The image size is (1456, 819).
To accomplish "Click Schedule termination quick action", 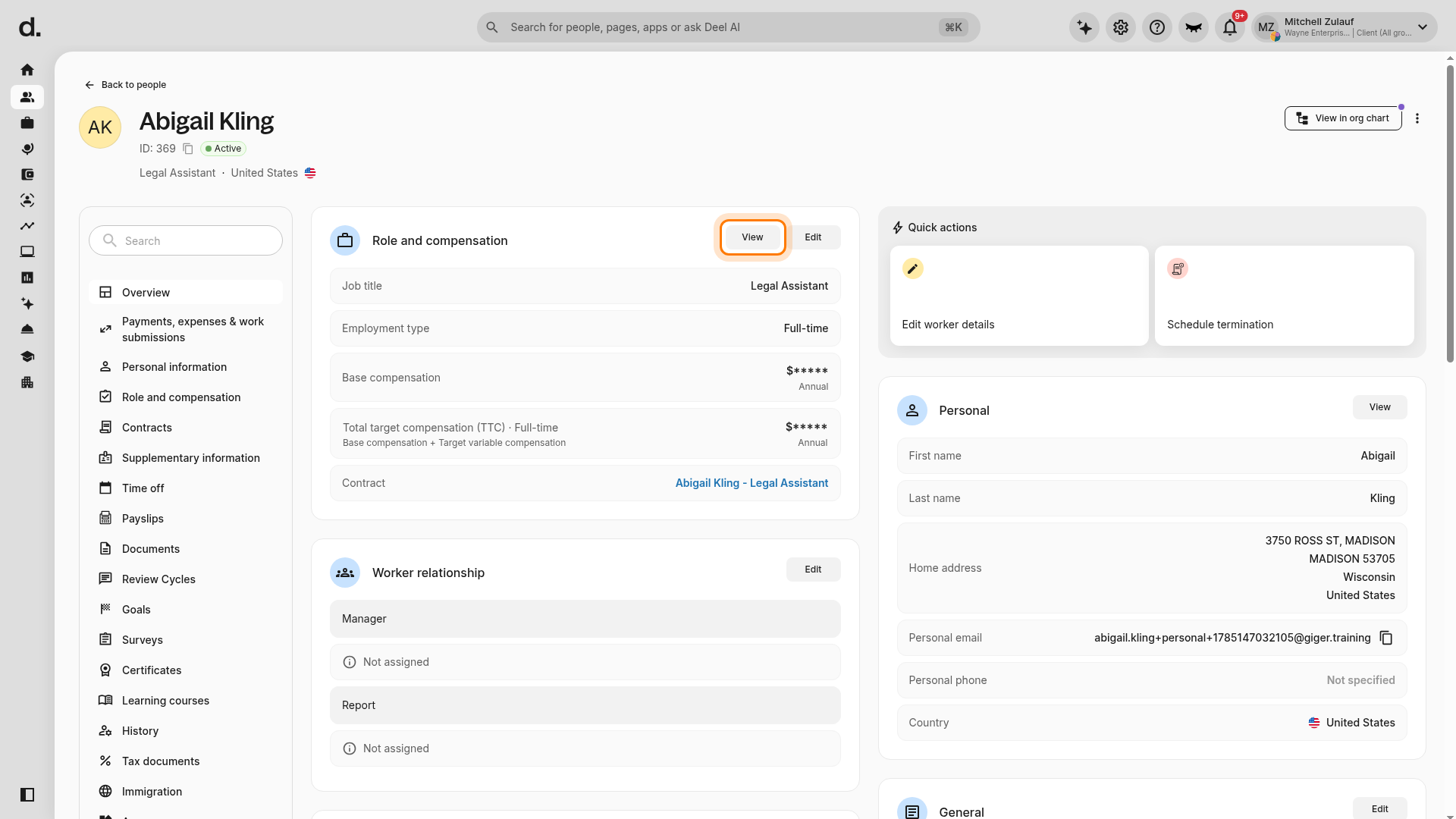I will pyautogui.click(x=1284, y=296).
